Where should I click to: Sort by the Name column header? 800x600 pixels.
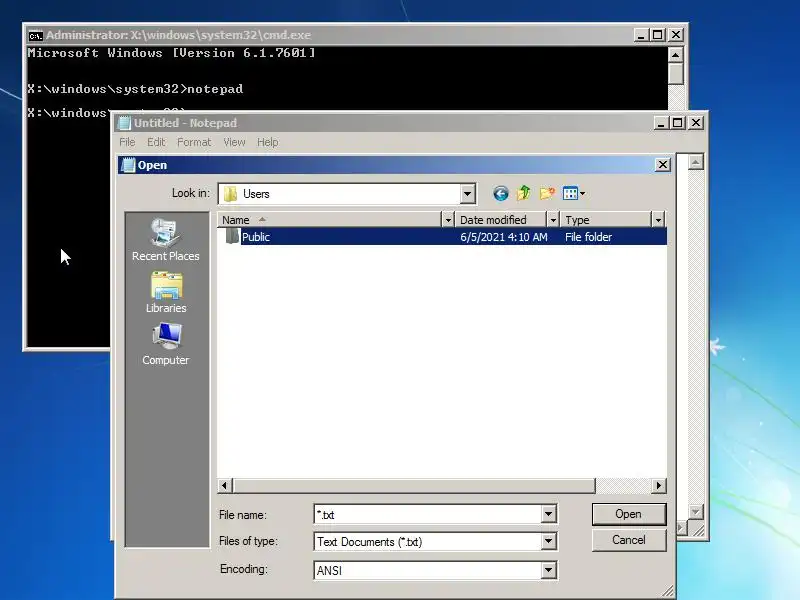point(330,220)
